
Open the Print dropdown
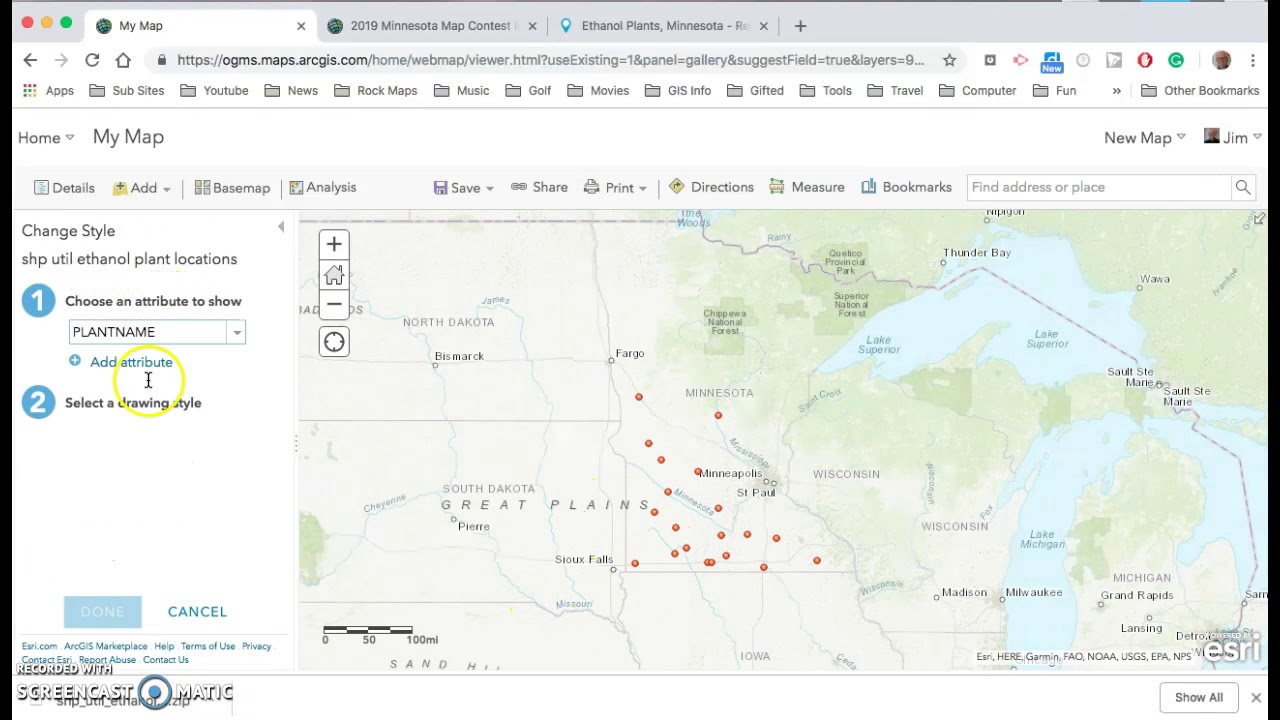615,187
